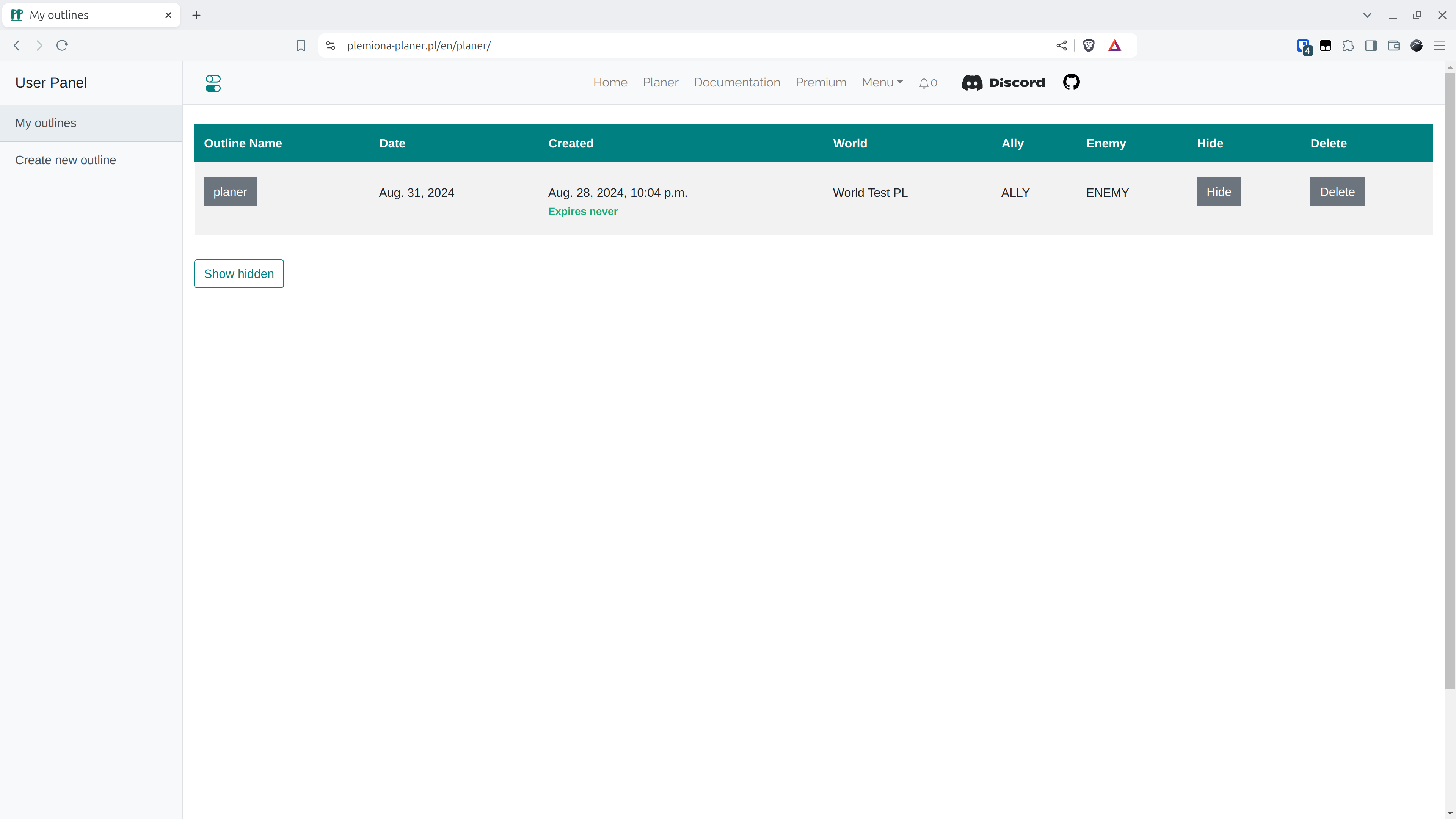
Task: Open the tab search chevron
Action: (1367, 15)
